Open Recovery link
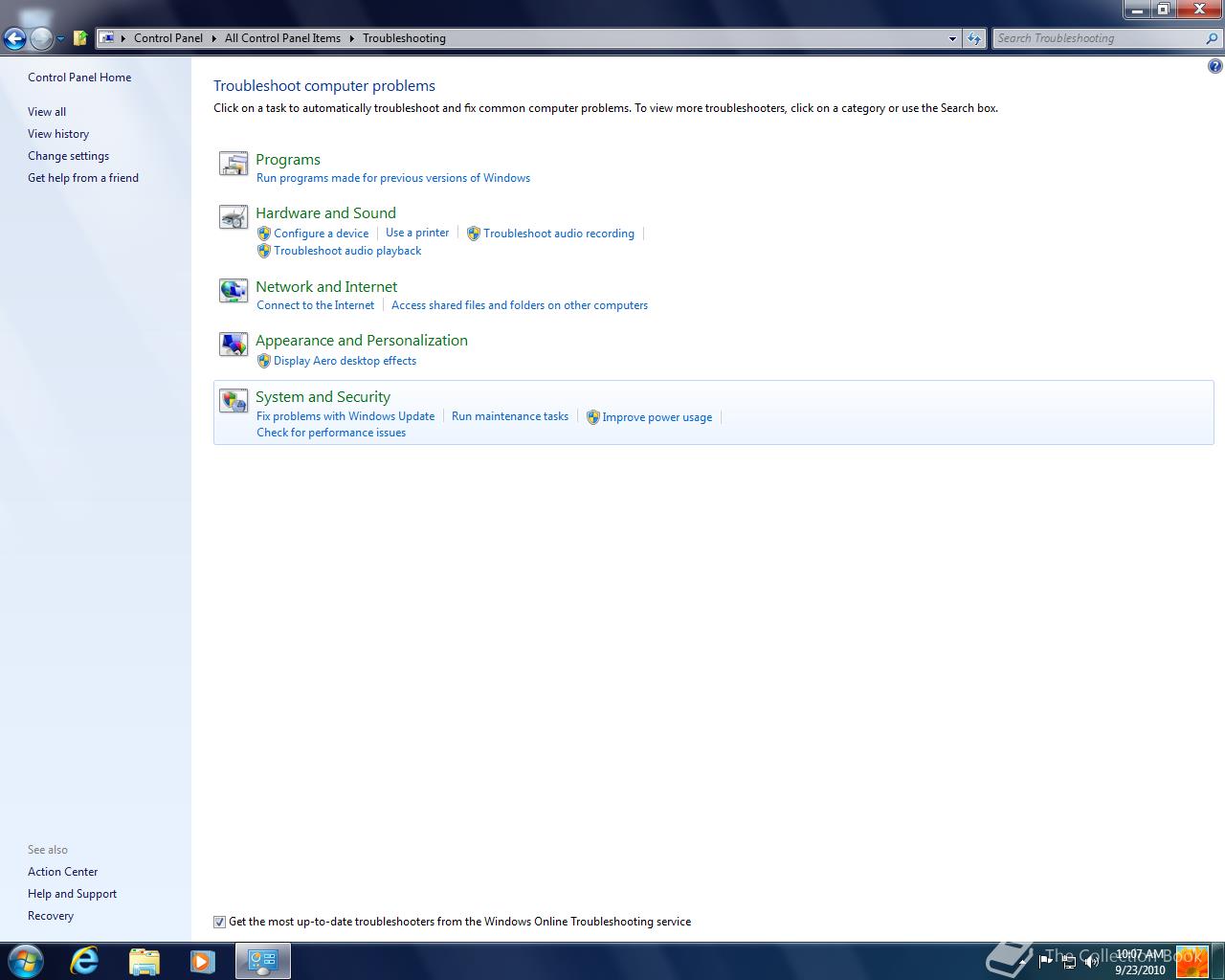Viewport: 1225px width, 980px height. coord(51,916)
